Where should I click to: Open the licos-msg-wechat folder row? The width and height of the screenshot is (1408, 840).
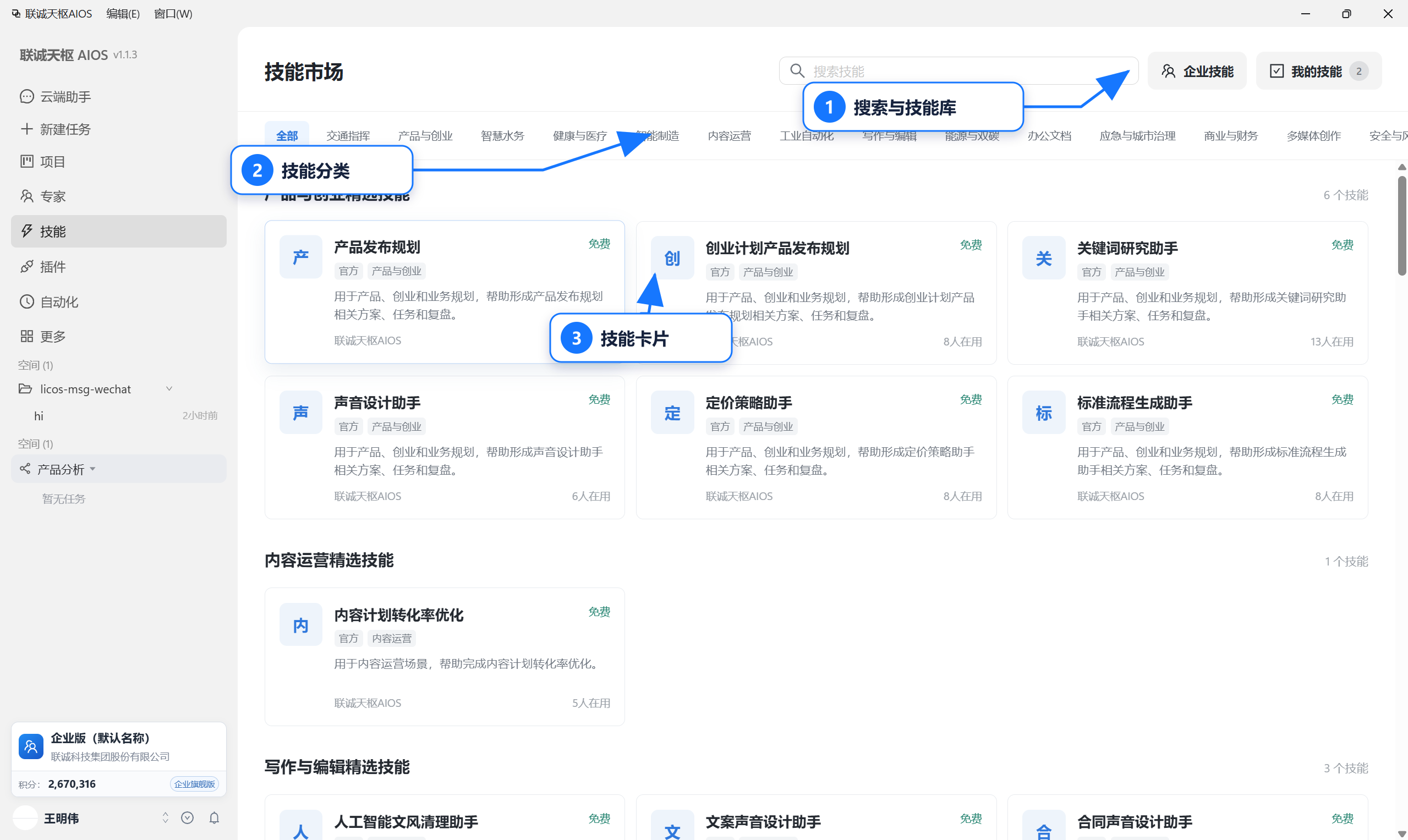tap(118, 389)
